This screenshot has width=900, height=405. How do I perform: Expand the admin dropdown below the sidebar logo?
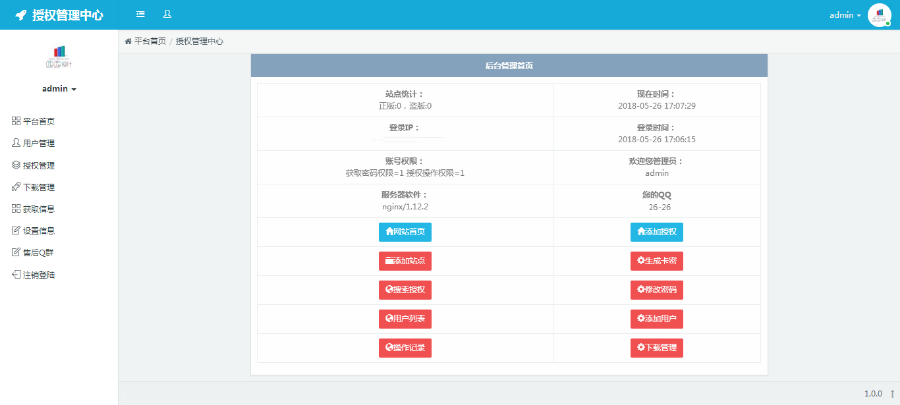59,89
